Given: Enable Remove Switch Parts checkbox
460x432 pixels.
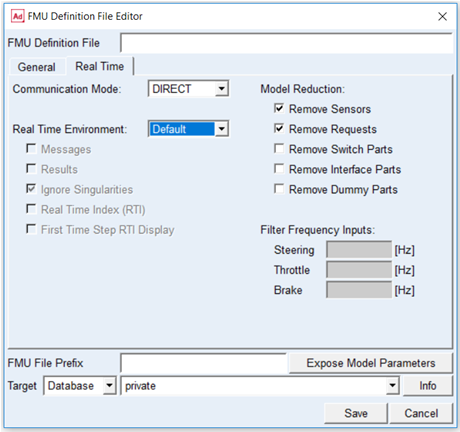Looking at the screenshot, I should (x=279, y=149).
